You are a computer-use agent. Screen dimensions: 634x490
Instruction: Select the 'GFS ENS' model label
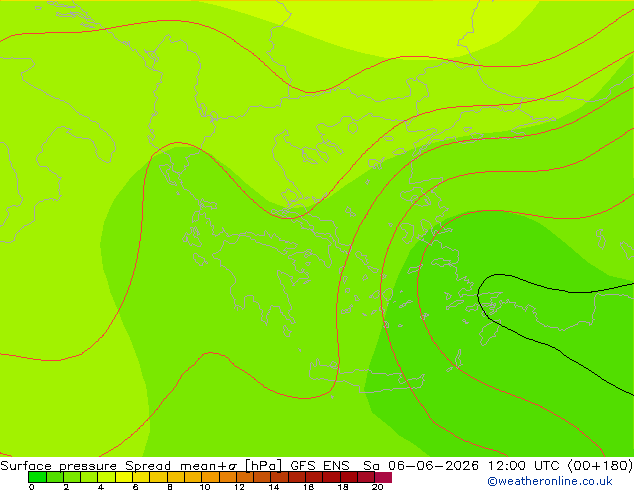click(x=319, y=465)
